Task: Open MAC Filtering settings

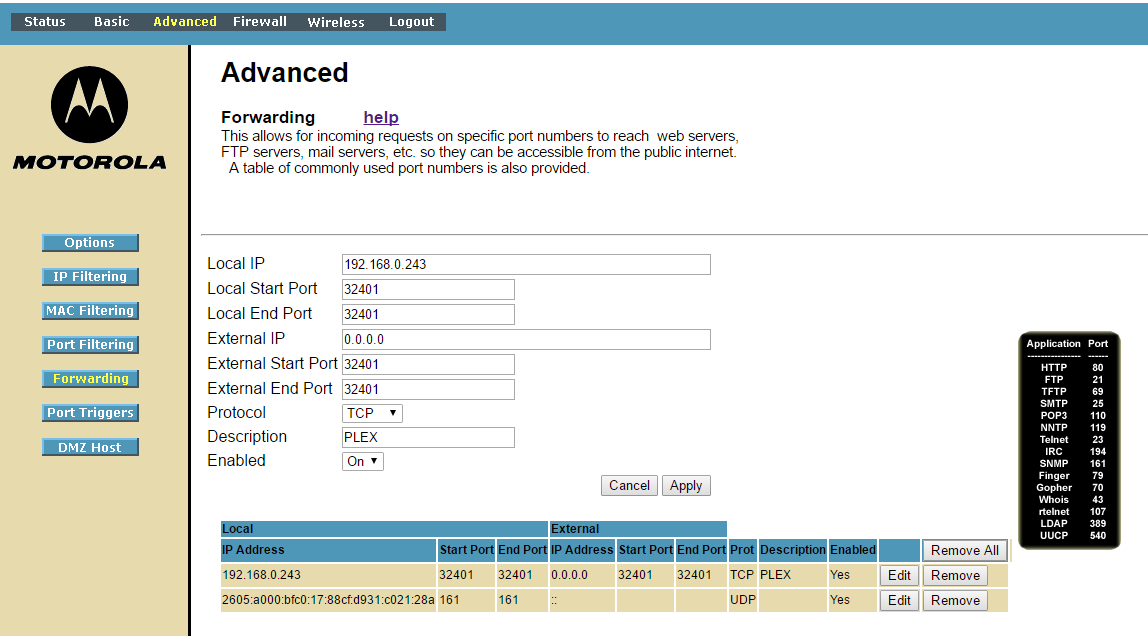Action: [x=90, y=310]
